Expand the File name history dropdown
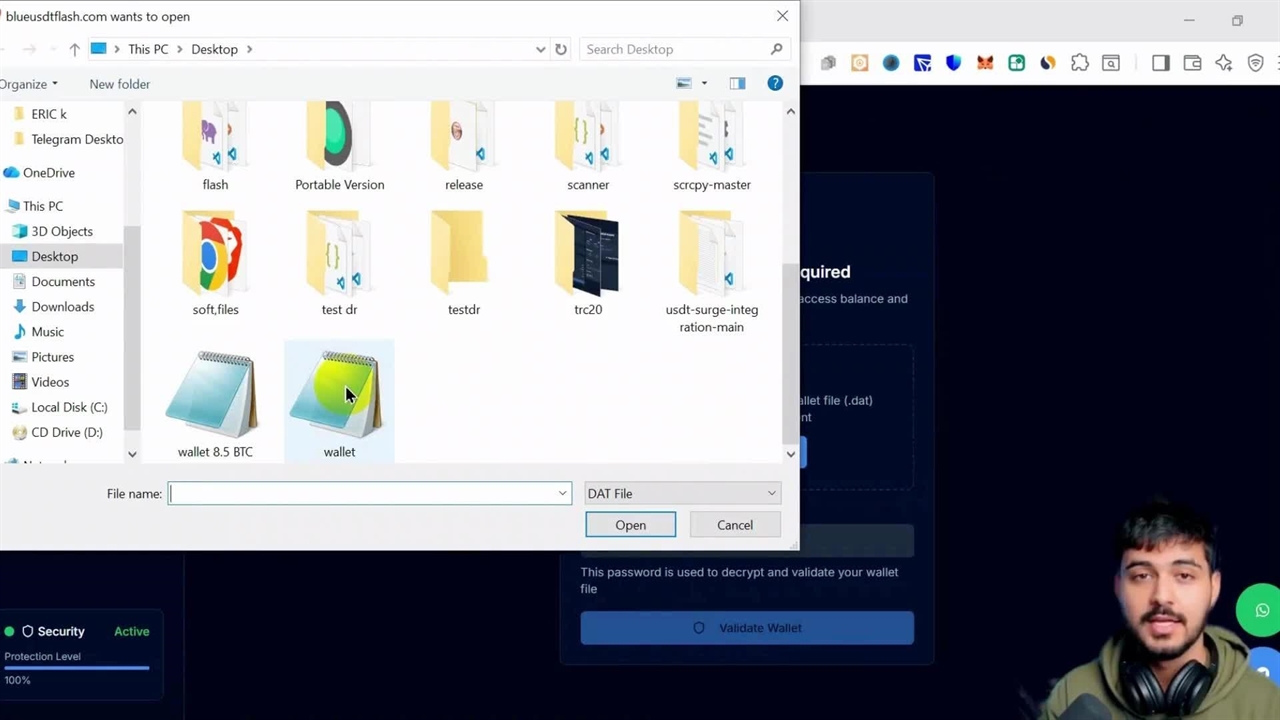The width and height of the screenshot is (1280, 720). 562,493
